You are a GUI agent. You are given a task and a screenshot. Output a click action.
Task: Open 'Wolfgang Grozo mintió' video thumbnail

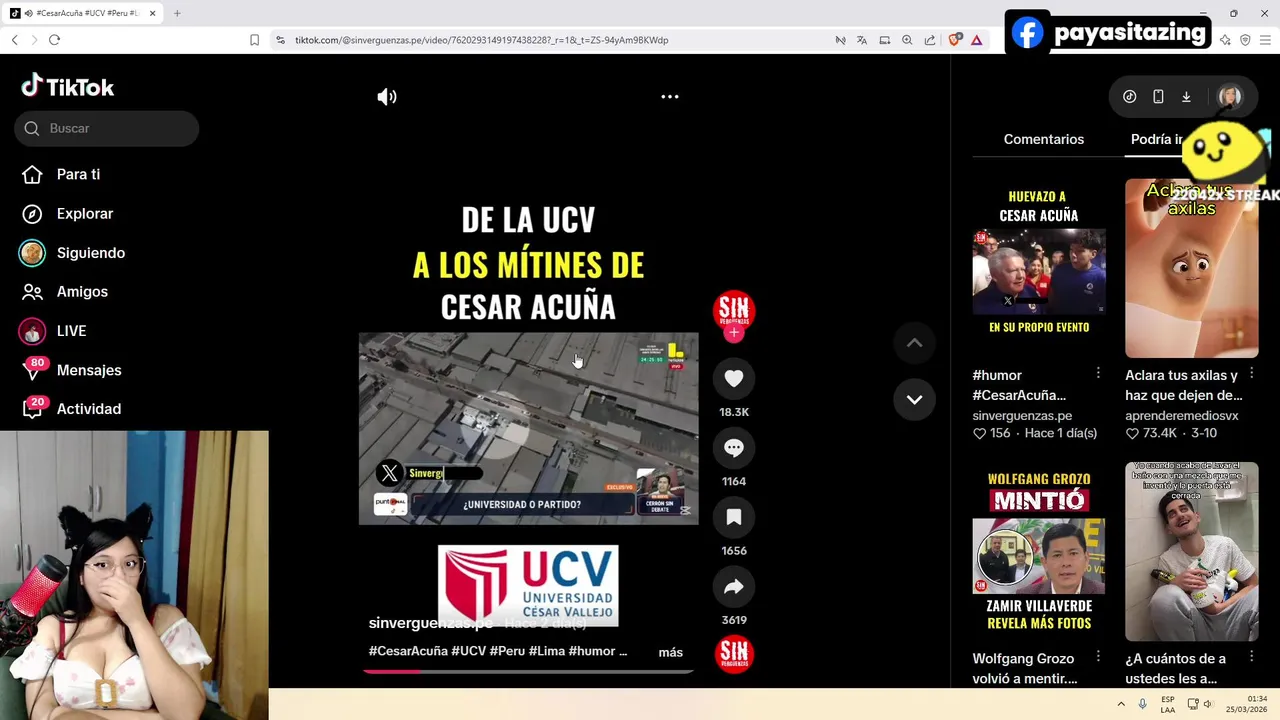(1039, 551)
